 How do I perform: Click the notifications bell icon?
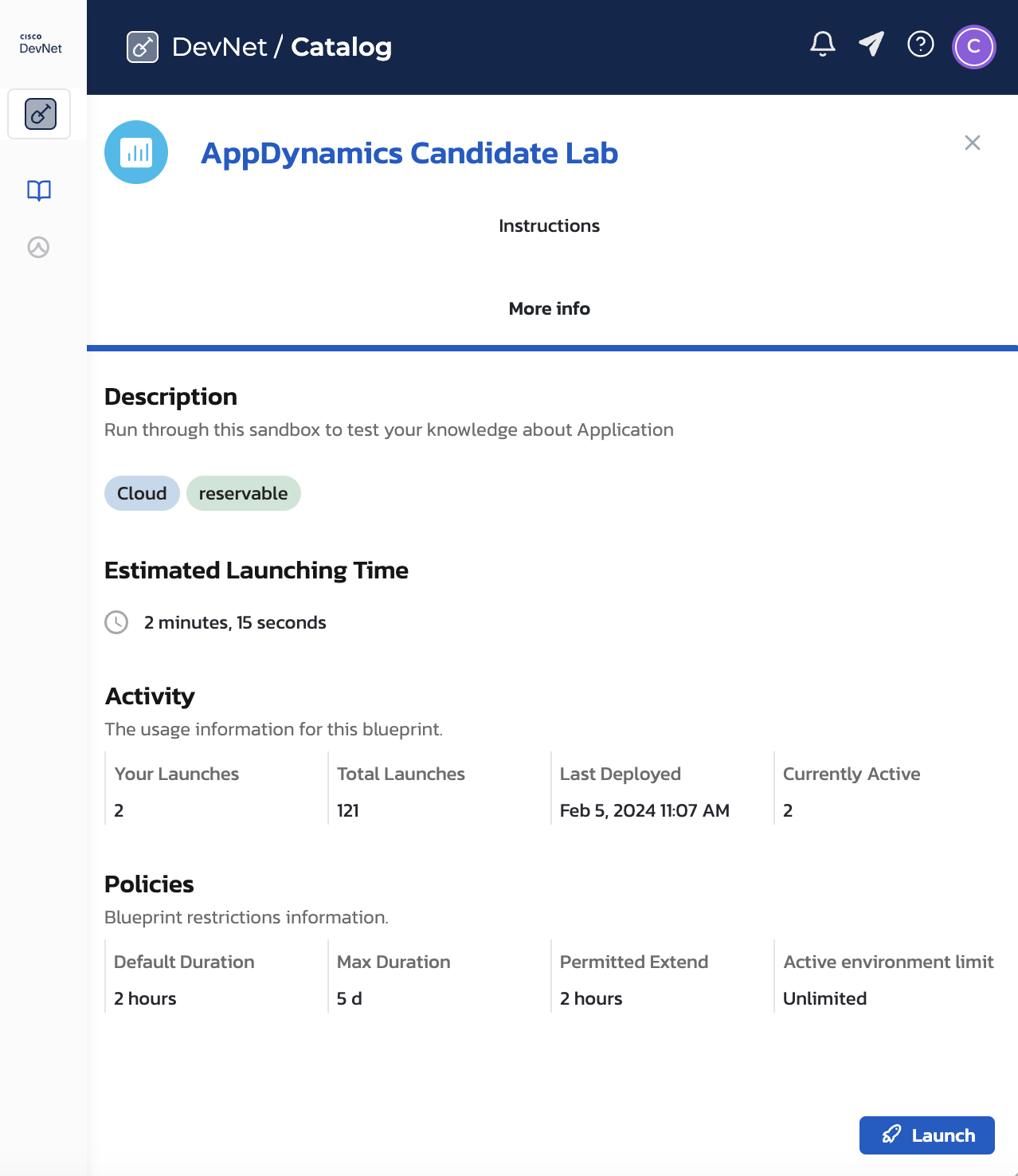coord(822,45)
